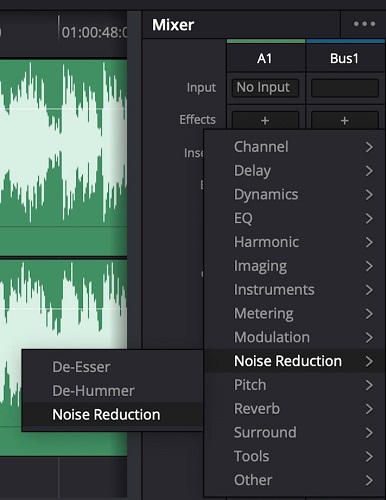Viewport: 386px width, 500px height.
Task: Open the Reverb effects submenu
Action: coord(294,409)
